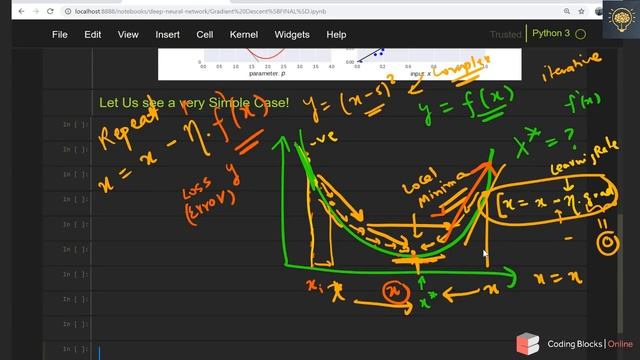Click the Trusted notebook indicator
640x360 pixels.
coord(506,35)
